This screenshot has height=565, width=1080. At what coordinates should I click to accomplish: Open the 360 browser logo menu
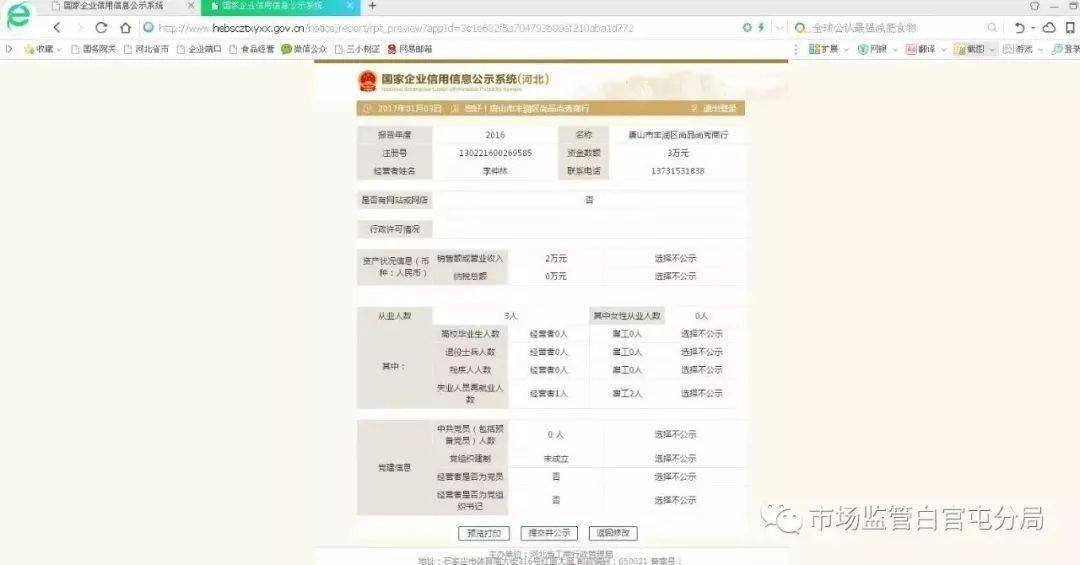pos(18,16)
